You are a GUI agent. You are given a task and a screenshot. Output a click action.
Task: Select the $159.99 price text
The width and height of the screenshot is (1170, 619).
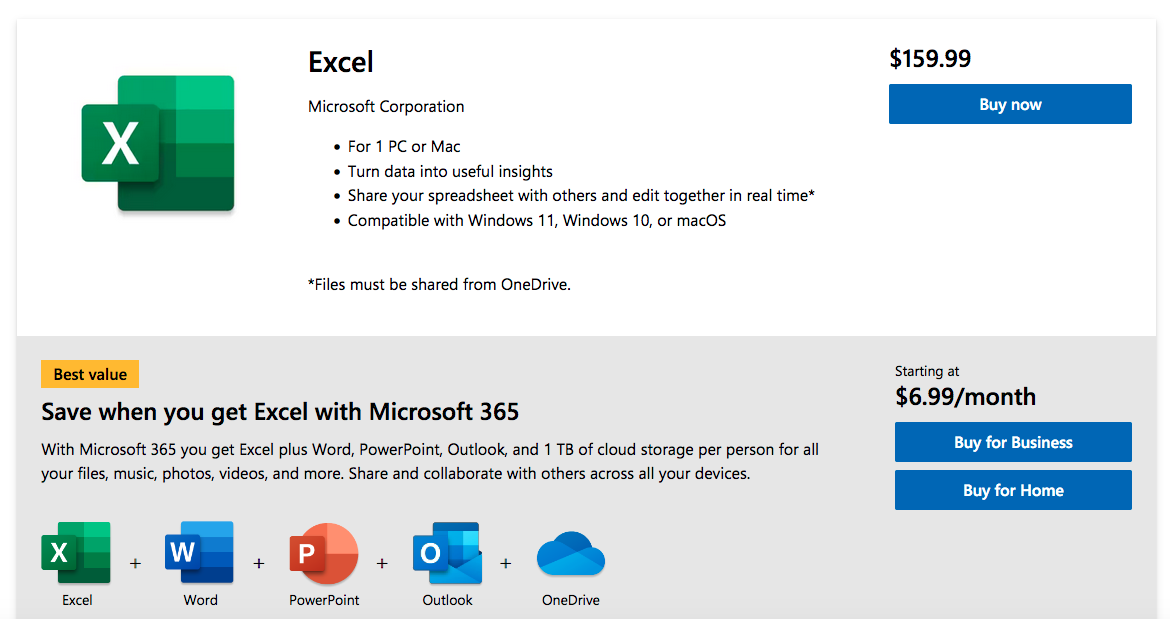930,58
